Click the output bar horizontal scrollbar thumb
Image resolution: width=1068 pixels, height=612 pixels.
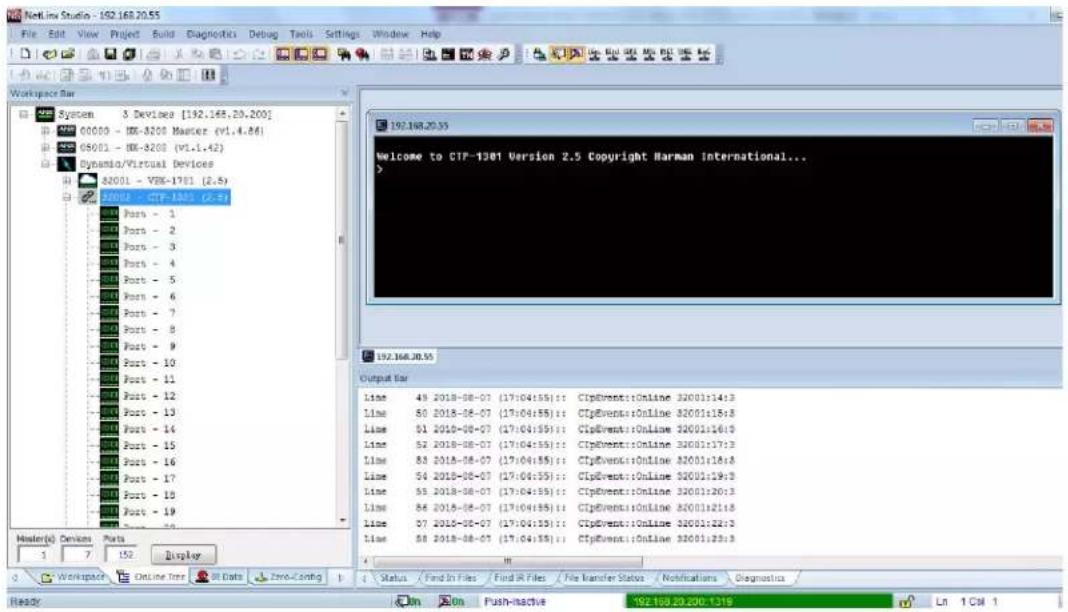507,562
